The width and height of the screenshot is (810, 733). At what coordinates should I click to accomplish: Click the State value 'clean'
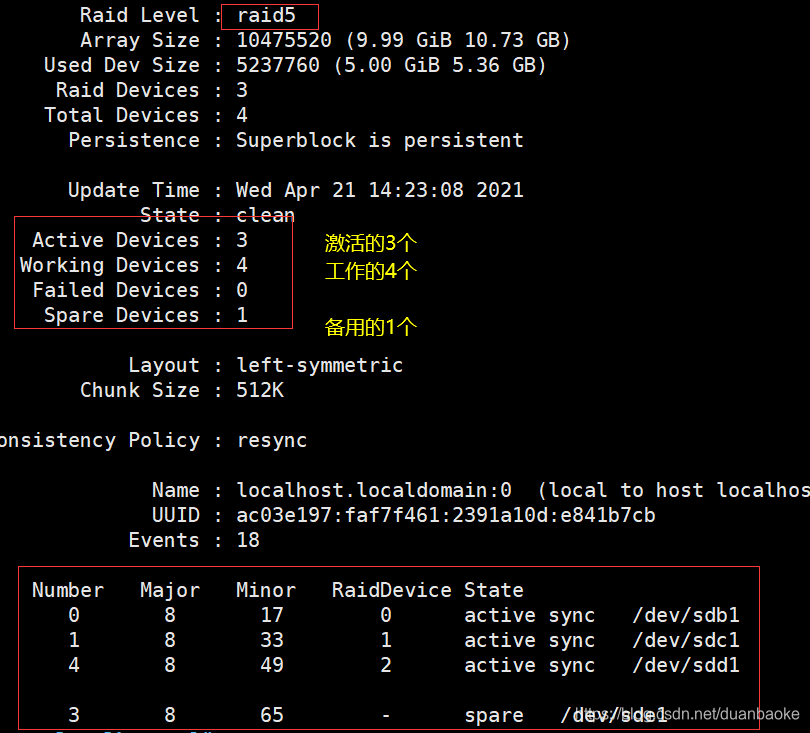(x=266, y=215)
